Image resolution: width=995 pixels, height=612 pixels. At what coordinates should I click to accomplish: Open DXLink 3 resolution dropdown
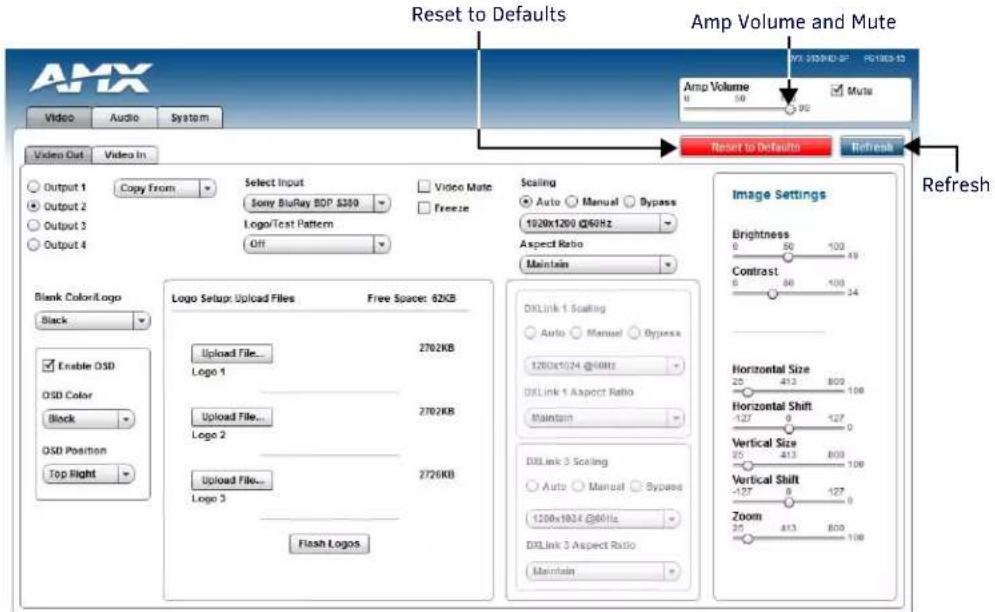coord(603,519)
